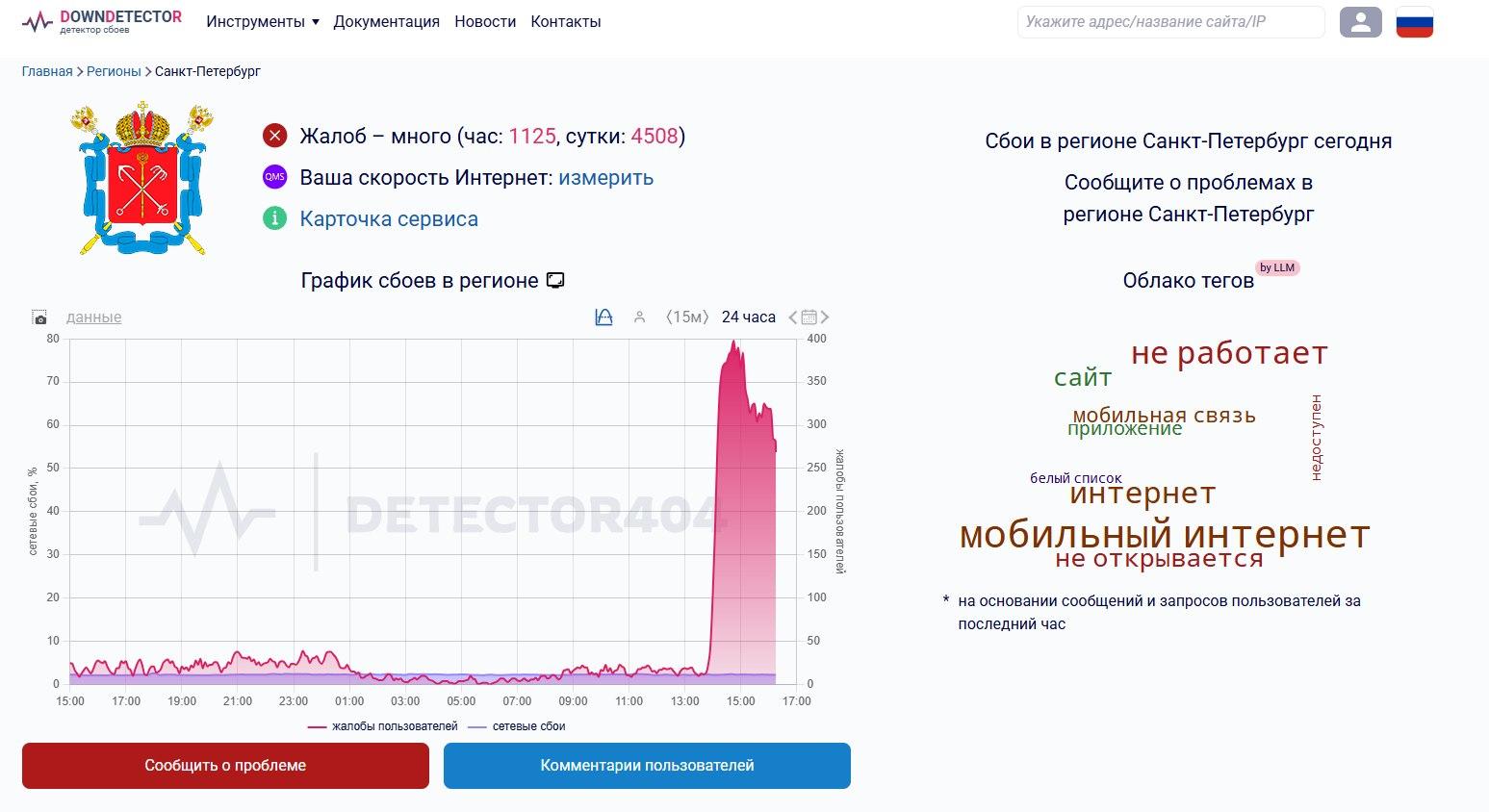Click the green info icon
Screen dimensions: 1489x812
(275, 218)
